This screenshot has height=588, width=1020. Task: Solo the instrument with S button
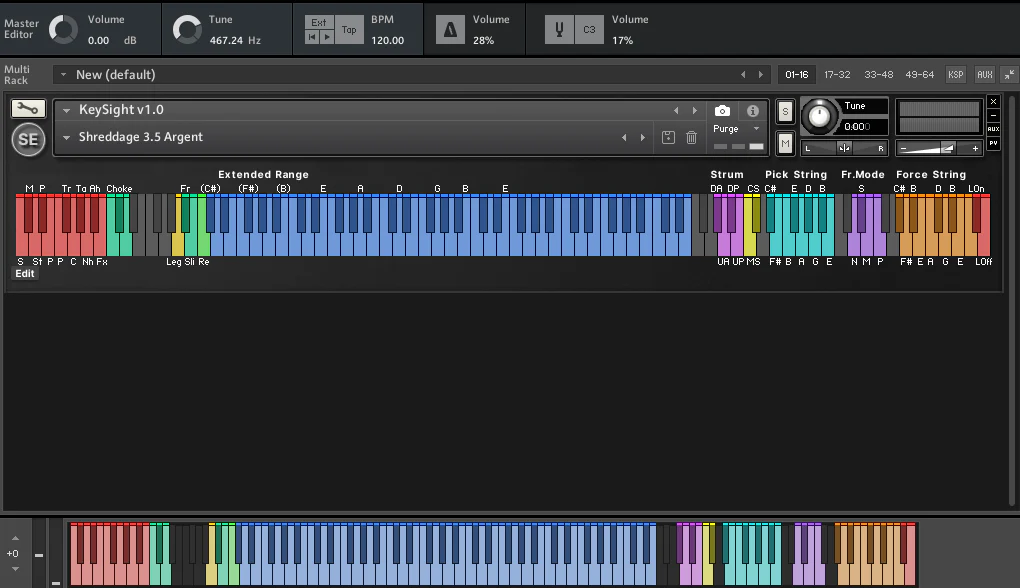click(785, 111)
